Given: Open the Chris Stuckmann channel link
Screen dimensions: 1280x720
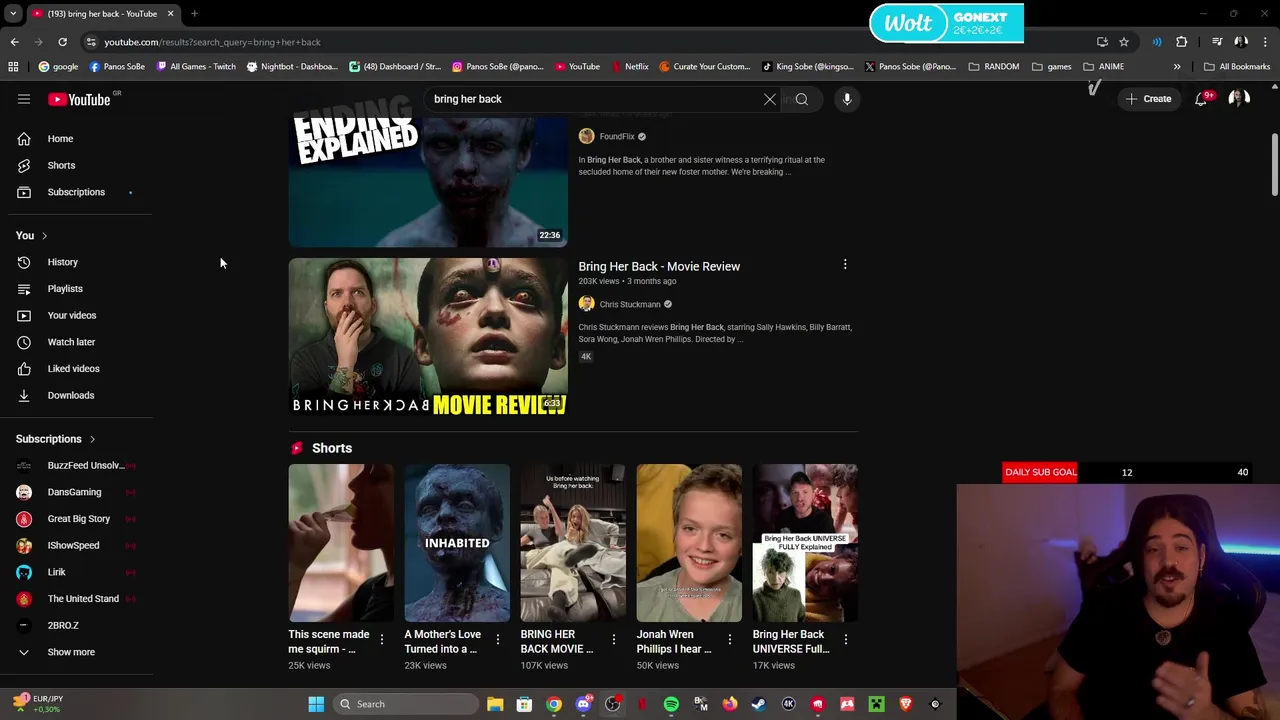Looking at the screenshot, I should pos(630,304).
